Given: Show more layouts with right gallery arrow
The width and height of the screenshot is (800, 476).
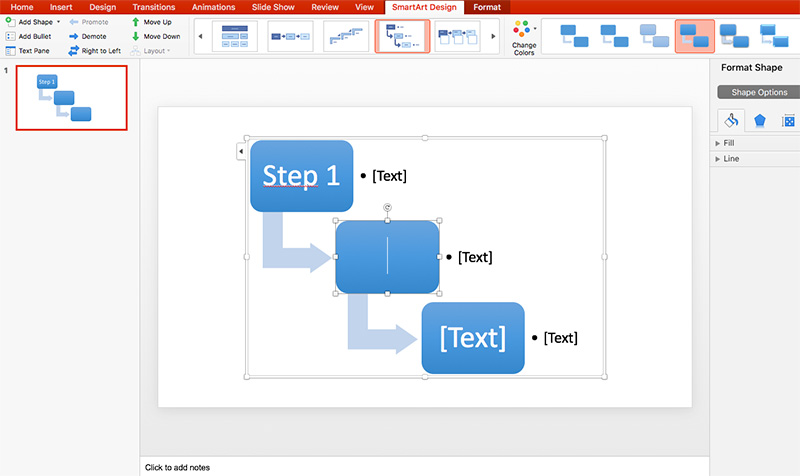Looking at the screenshot, I should [493, 36].
